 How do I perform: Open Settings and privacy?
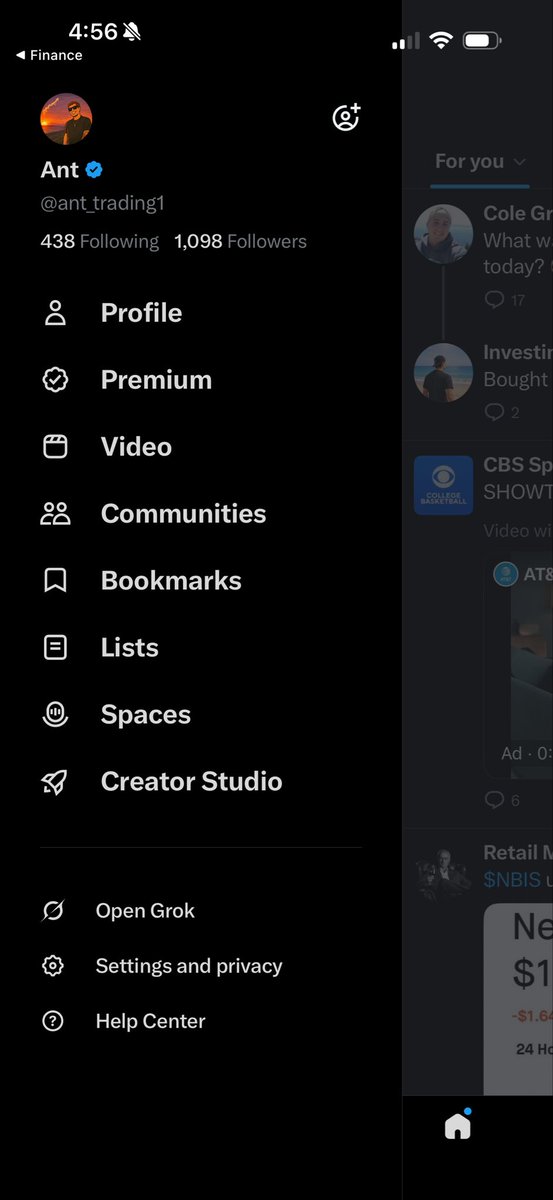[x=188, y=966]
